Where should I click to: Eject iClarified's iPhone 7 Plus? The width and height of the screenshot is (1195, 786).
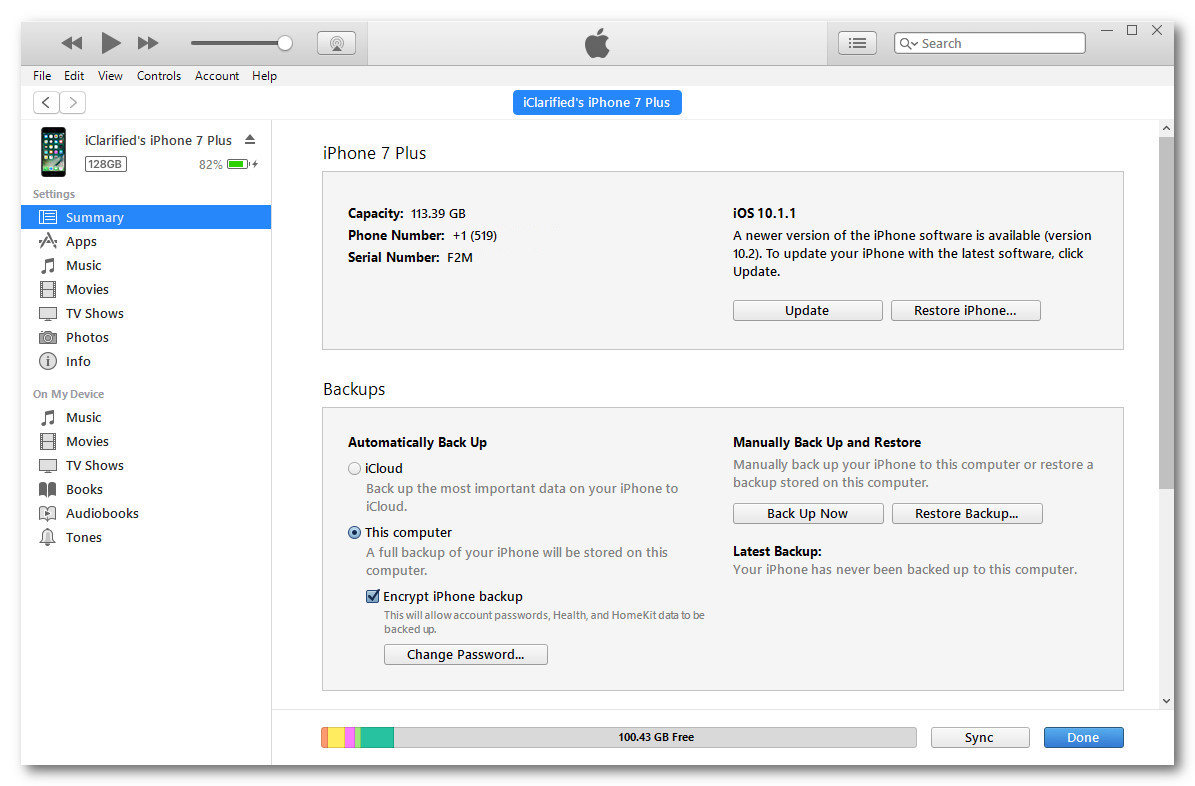250,140
